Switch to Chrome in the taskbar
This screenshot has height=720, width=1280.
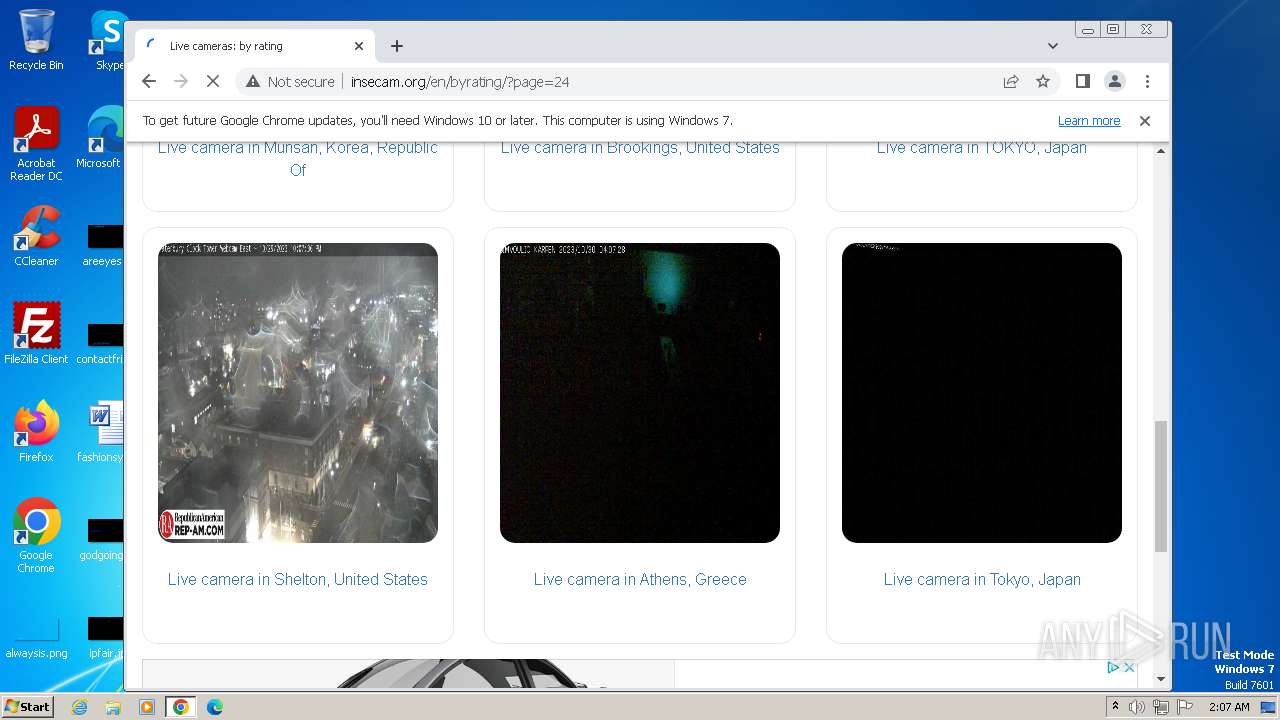181,707
